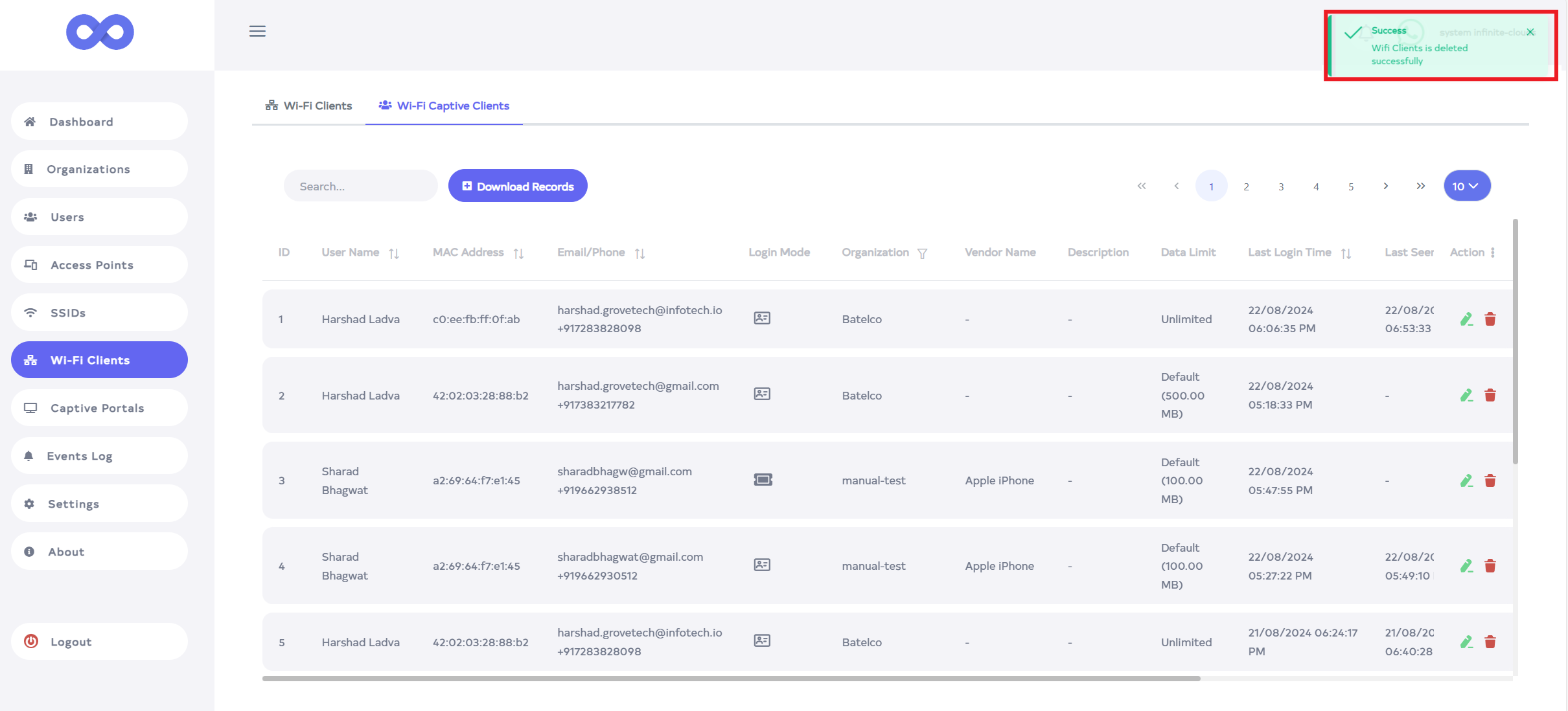The image size is (1568, 711).
Task: Switch to the Wi-Fi Clients tab
Action: click(309, 106)
